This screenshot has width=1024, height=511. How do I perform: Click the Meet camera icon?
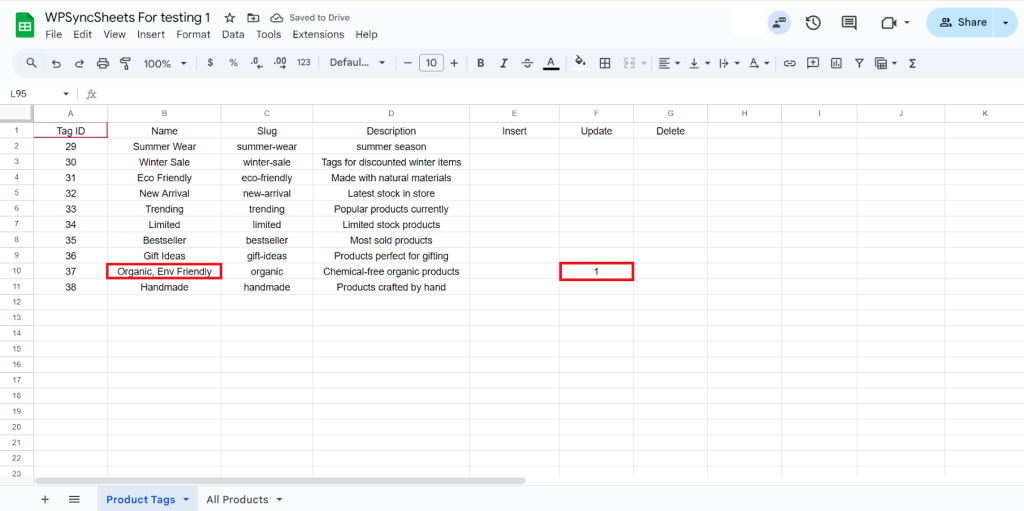(x=888, y=23)
